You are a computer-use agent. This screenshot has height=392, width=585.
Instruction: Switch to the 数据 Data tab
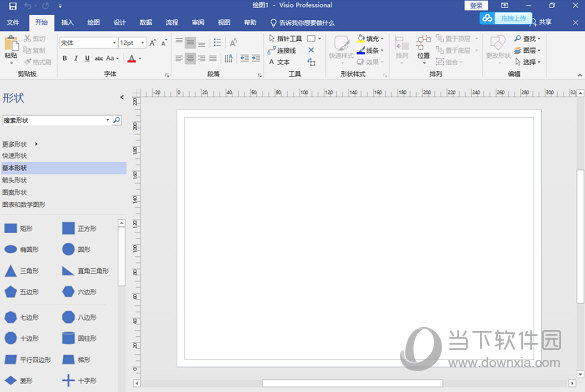point(146,22)
